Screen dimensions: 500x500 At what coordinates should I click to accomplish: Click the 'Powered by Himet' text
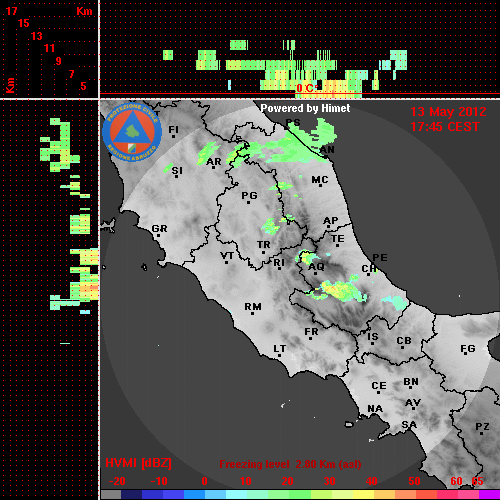tap(305, 108)
